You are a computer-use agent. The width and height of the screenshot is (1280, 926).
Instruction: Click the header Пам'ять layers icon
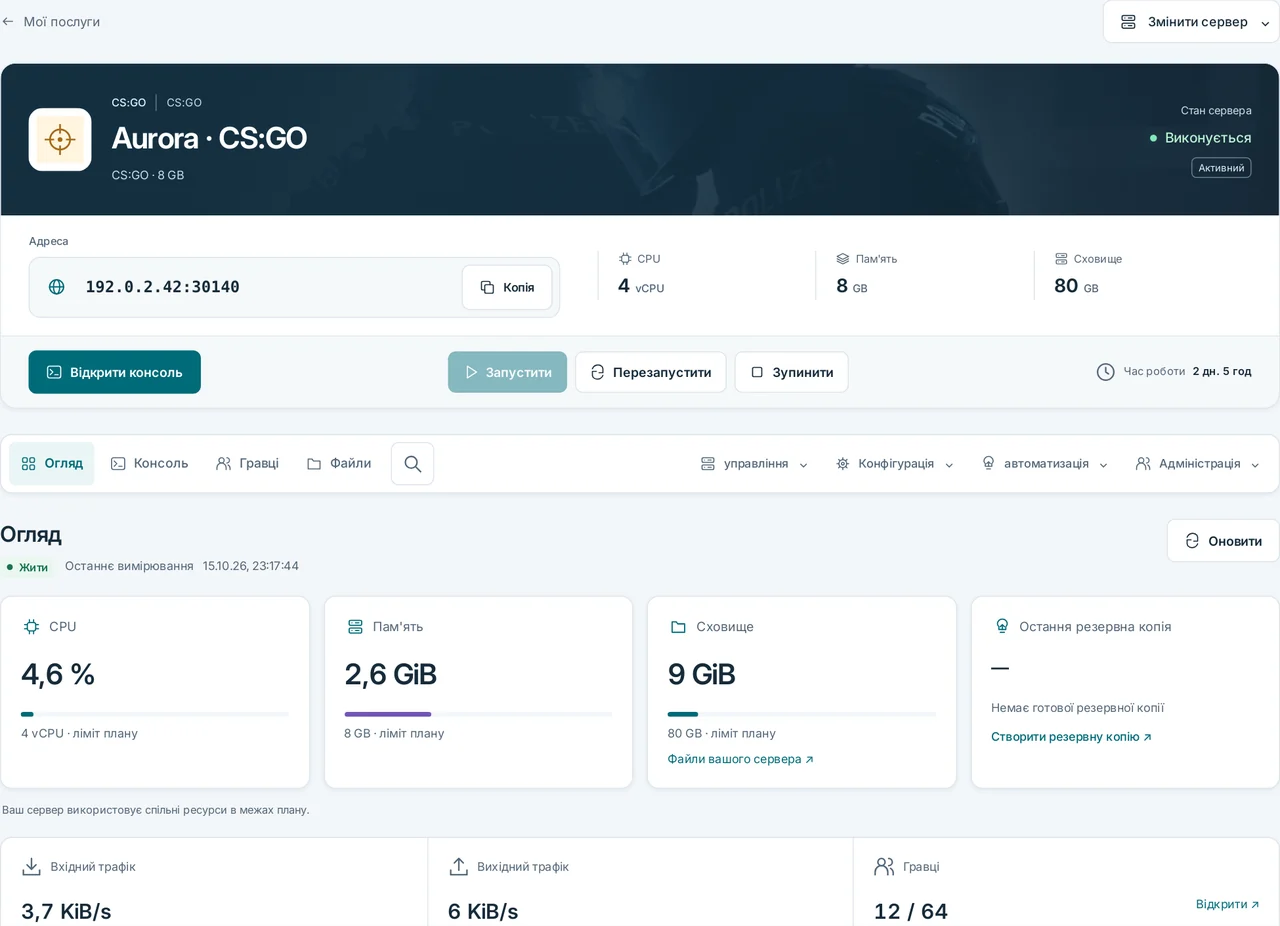(843, 259)
